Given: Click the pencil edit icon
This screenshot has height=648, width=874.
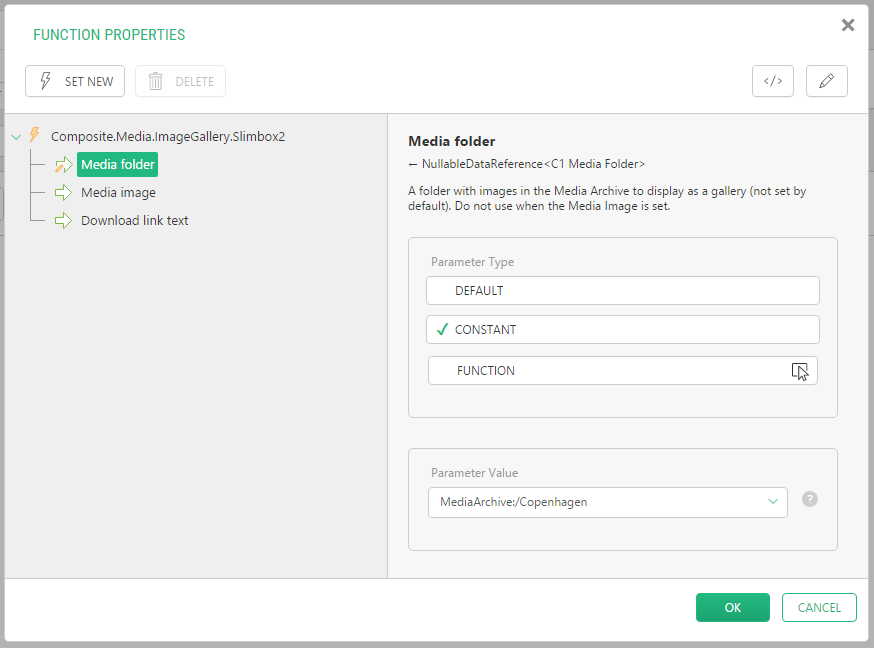Looking at the screenshot, I should (x=826, y=82).
